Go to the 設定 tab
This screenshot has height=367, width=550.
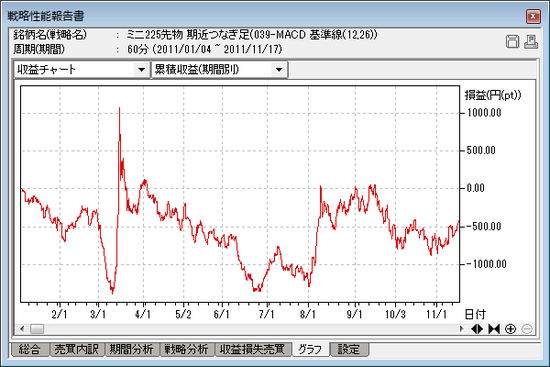[x=349, y=349]
